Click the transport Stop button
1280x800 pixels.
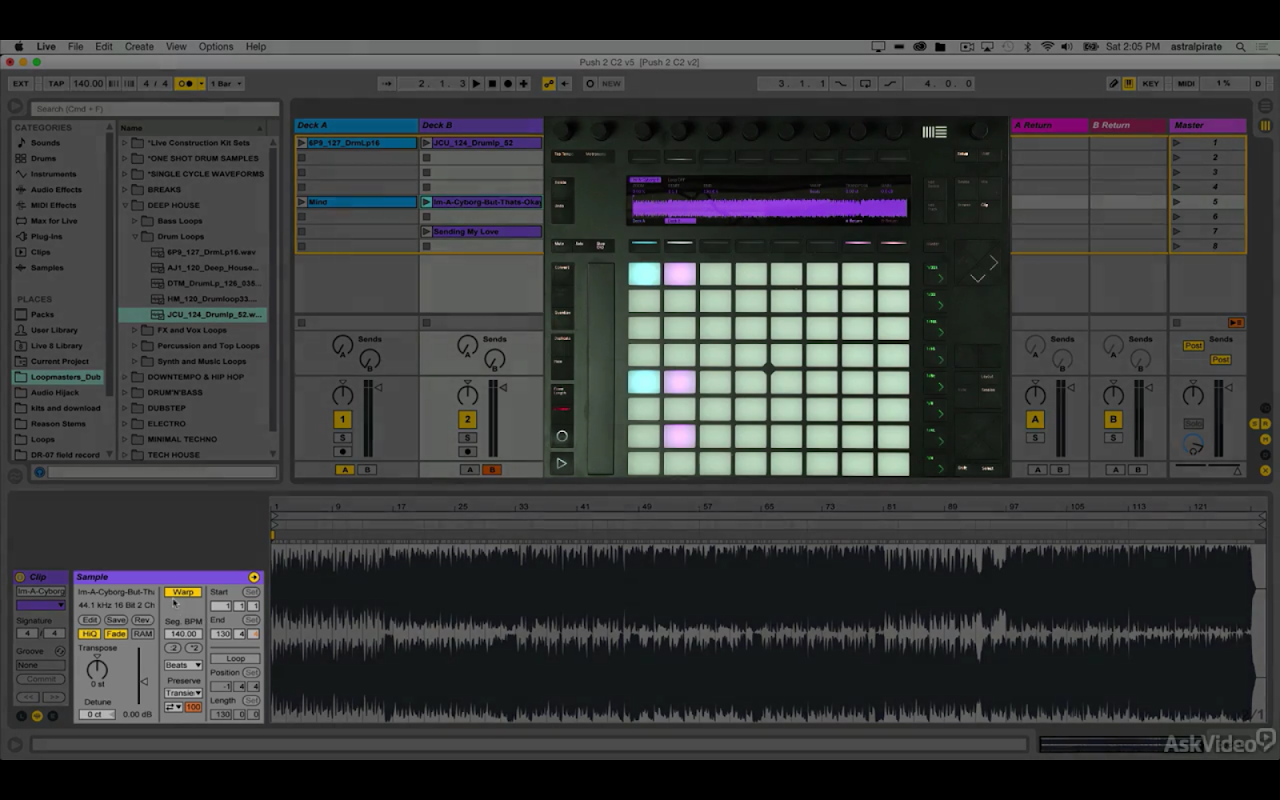[492, 84]
